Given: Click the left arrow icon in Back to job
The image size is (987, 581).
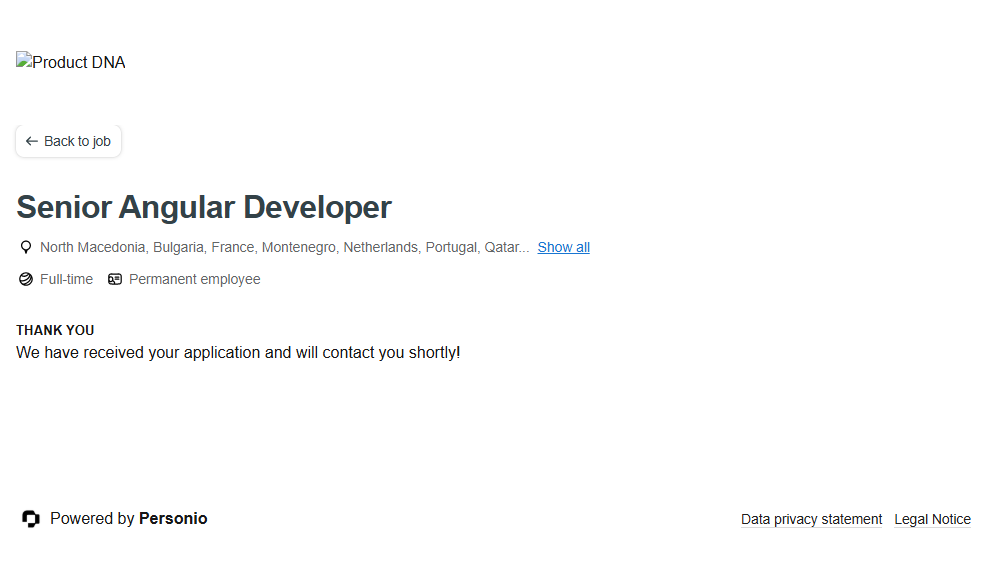Looking at the screenshot, I should pos(32,141).
